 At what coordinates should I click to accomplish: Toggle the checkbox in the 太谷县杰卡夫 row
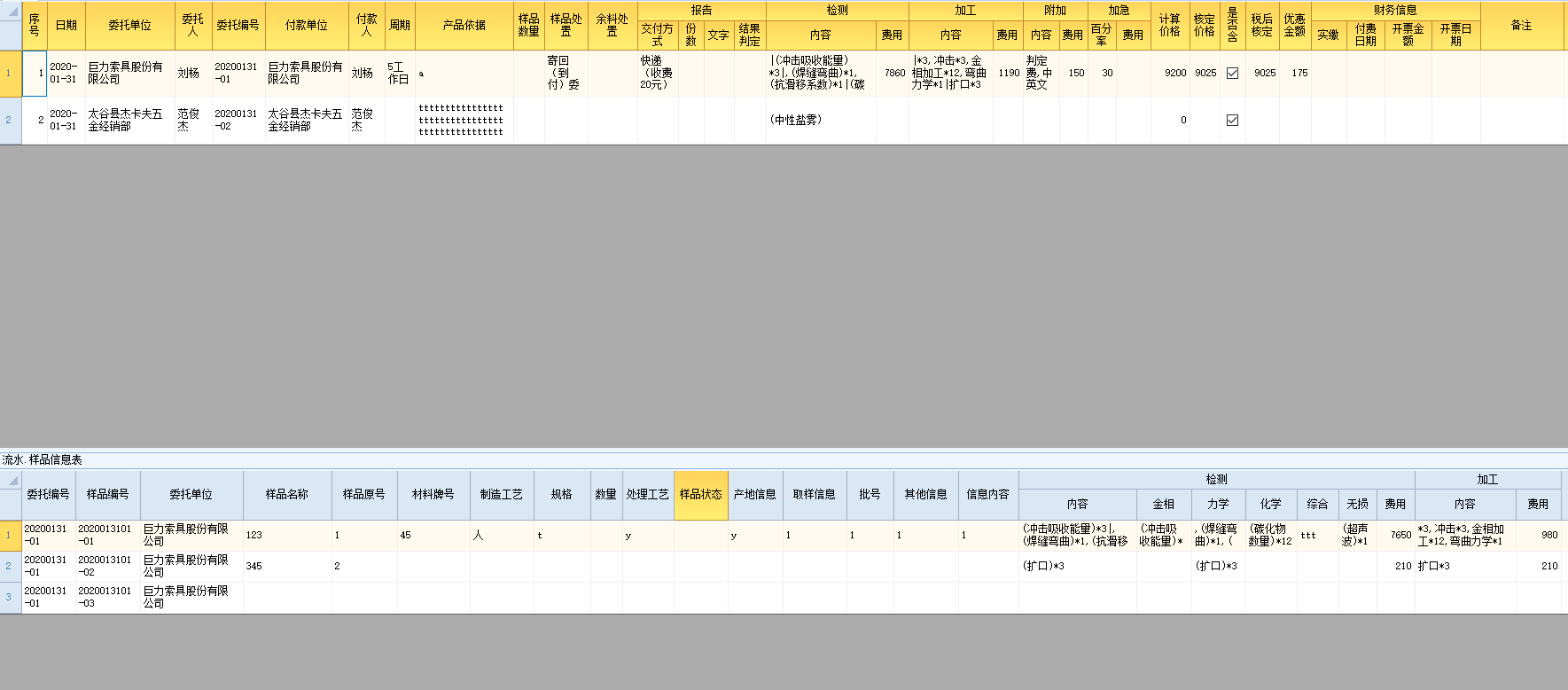point(1232,121)
